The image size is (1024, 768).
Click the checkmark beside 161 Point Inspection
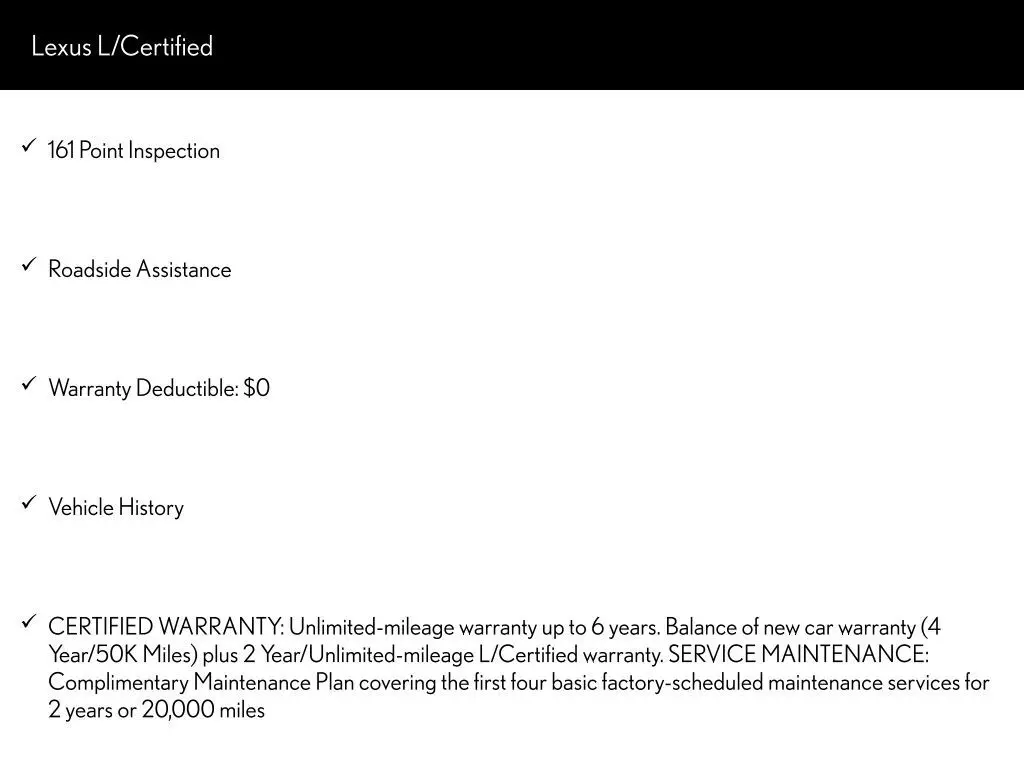(29, 146)
